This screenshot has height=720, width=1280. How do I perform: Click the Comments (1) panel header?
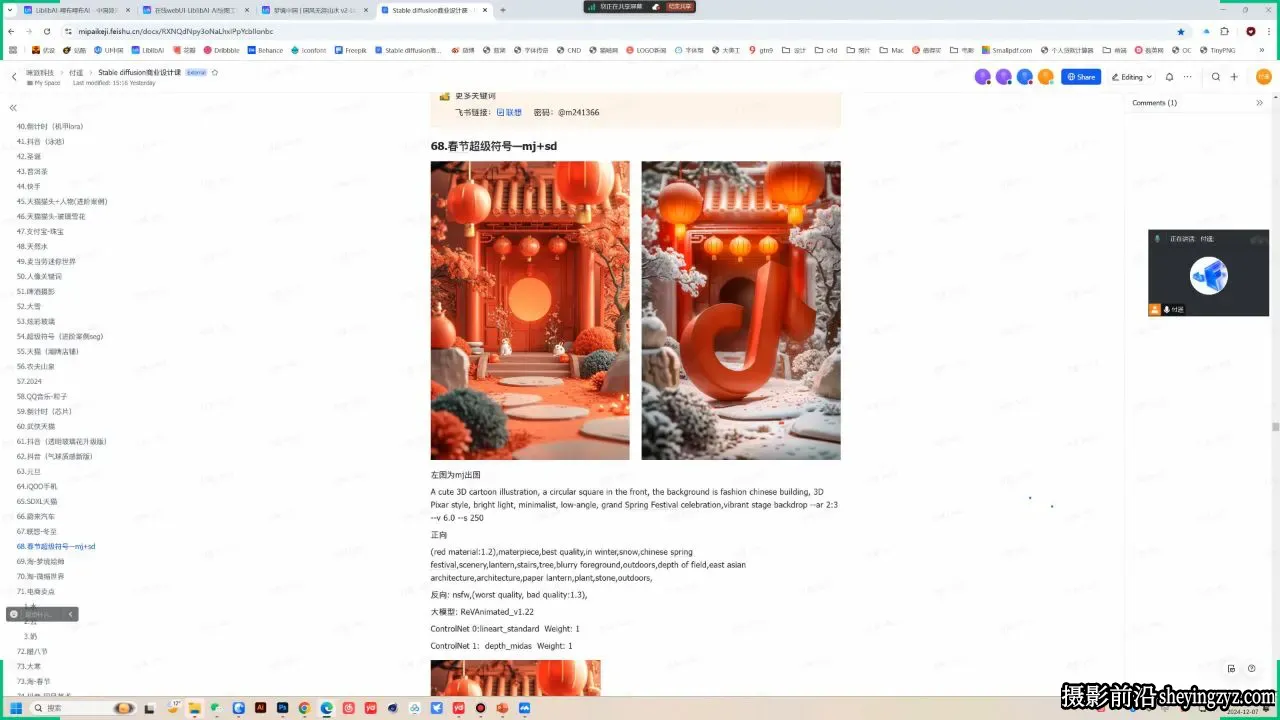pos(1154,103)
